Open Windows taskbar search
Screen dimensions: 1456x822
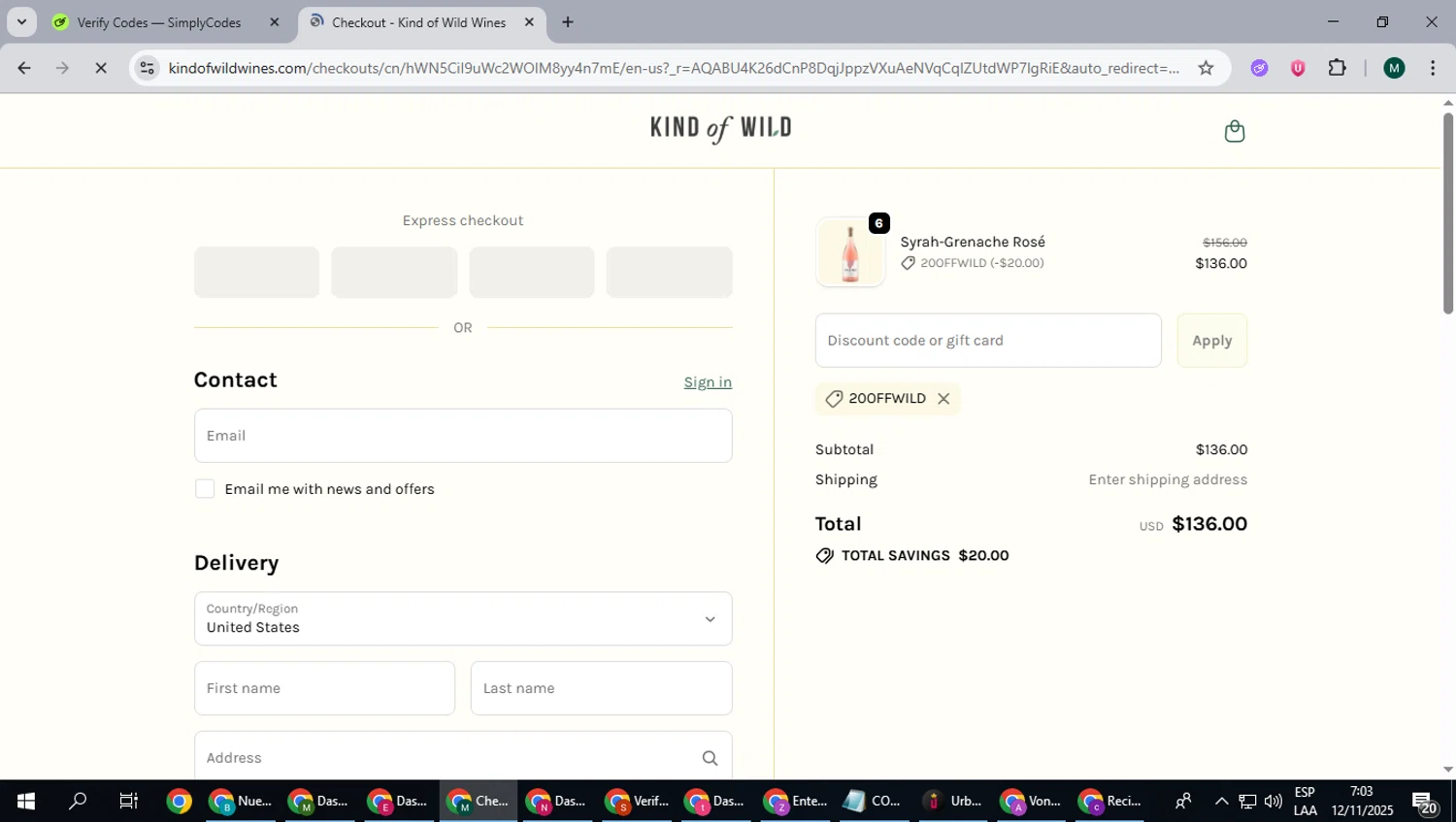click(x=78, y=801)
